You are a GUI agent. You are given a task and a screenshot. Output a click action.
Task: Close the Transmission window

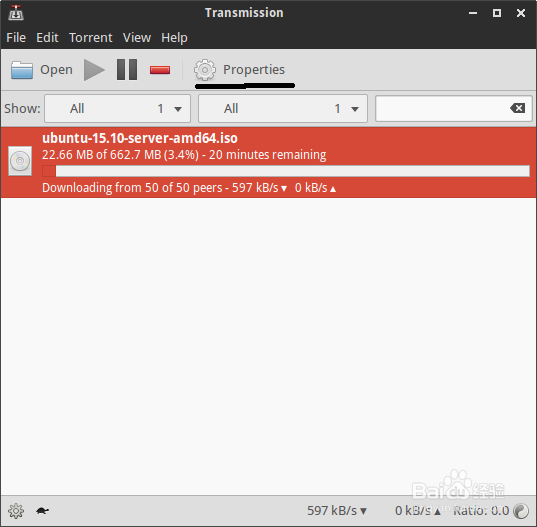click(521, 13)
